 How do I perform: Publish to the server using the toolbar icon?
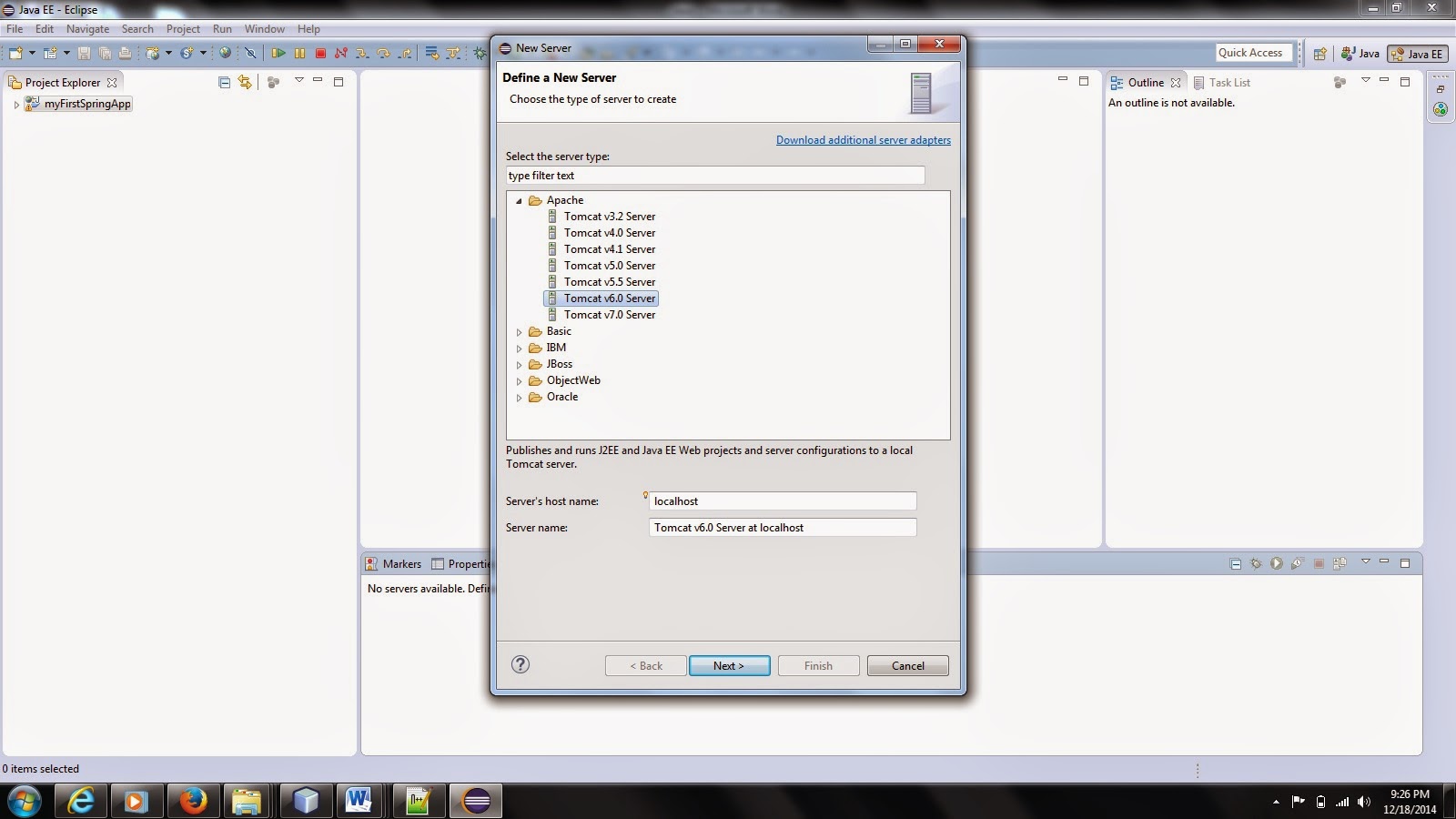pyautogui.click(x=1338, y=563)
